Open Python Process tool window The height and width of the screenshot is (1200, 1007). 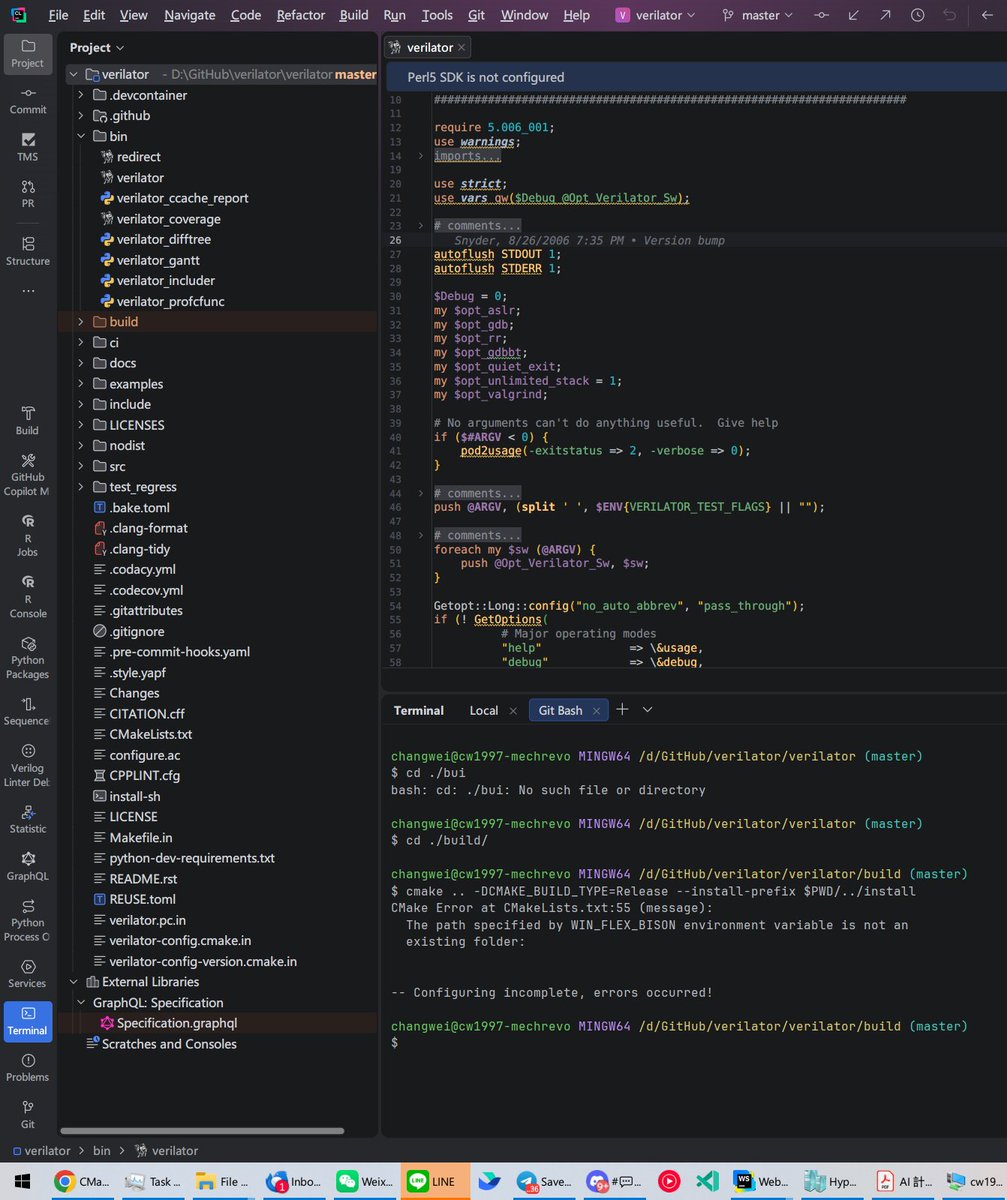click(28, 920)
